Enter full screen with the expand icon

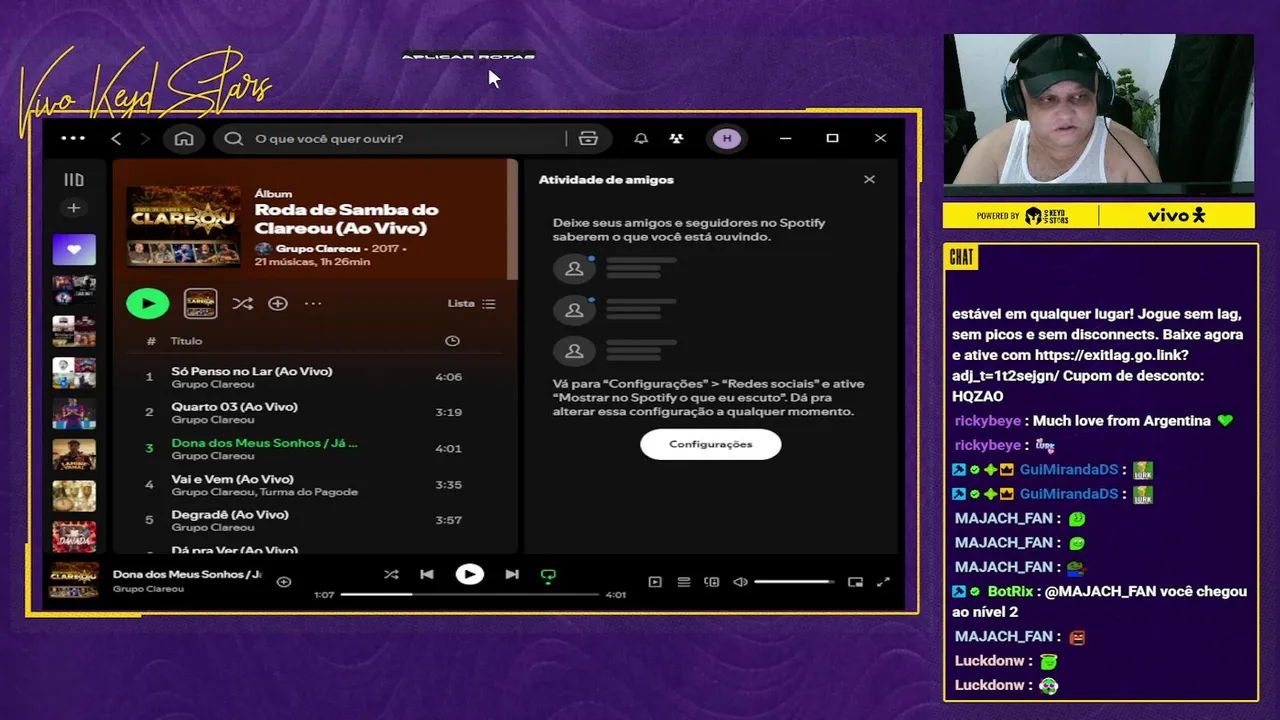(x=883, y=582)
